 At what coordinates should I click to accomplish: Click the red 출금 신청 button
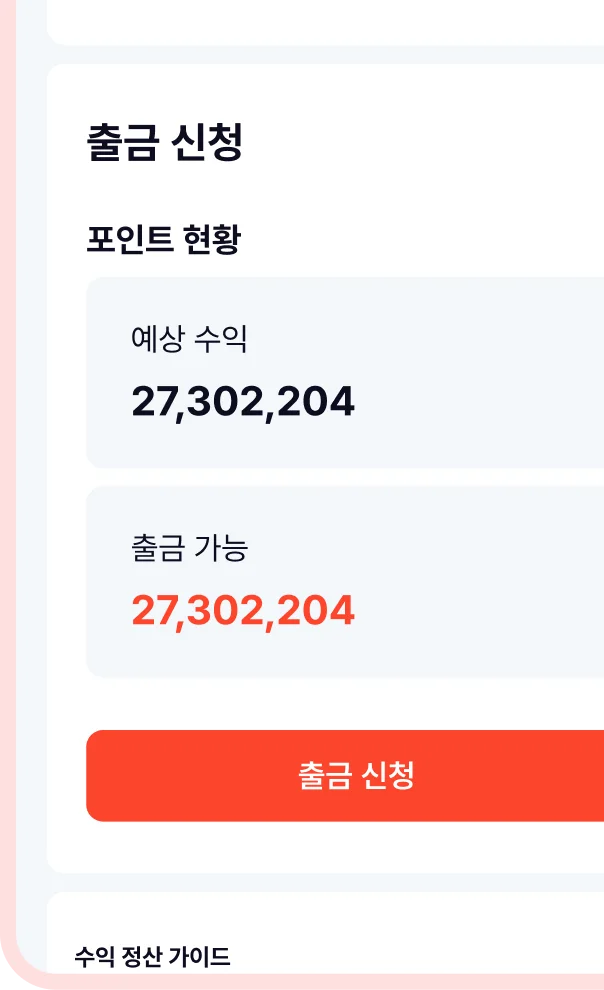click(x=345, y=775)
